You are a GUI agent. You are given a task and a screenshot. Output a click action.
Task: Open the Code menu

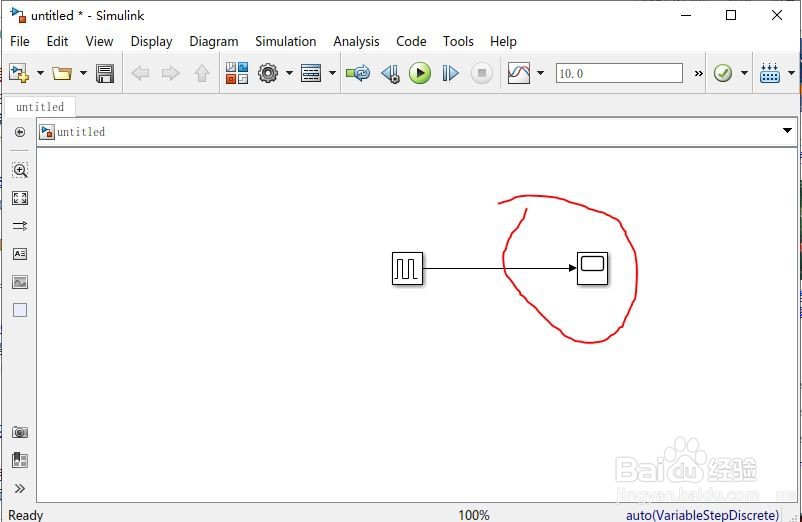(x=411, y=41)
